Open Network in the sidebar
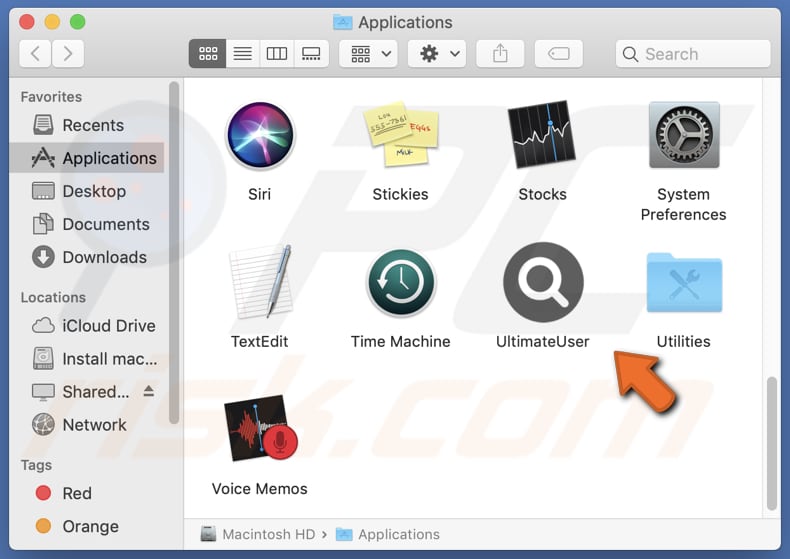Image resolution: width=790 pixels, height=559 pixels. click(88, 425)
